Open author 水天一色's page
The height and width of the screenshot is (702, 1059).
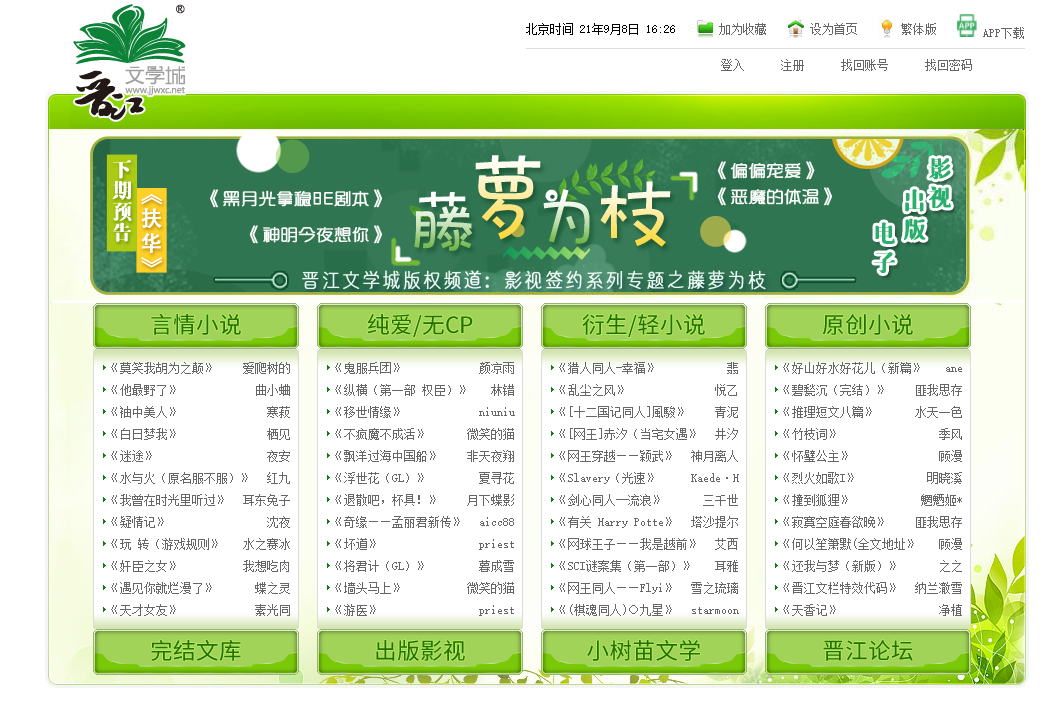click(938, 412)
